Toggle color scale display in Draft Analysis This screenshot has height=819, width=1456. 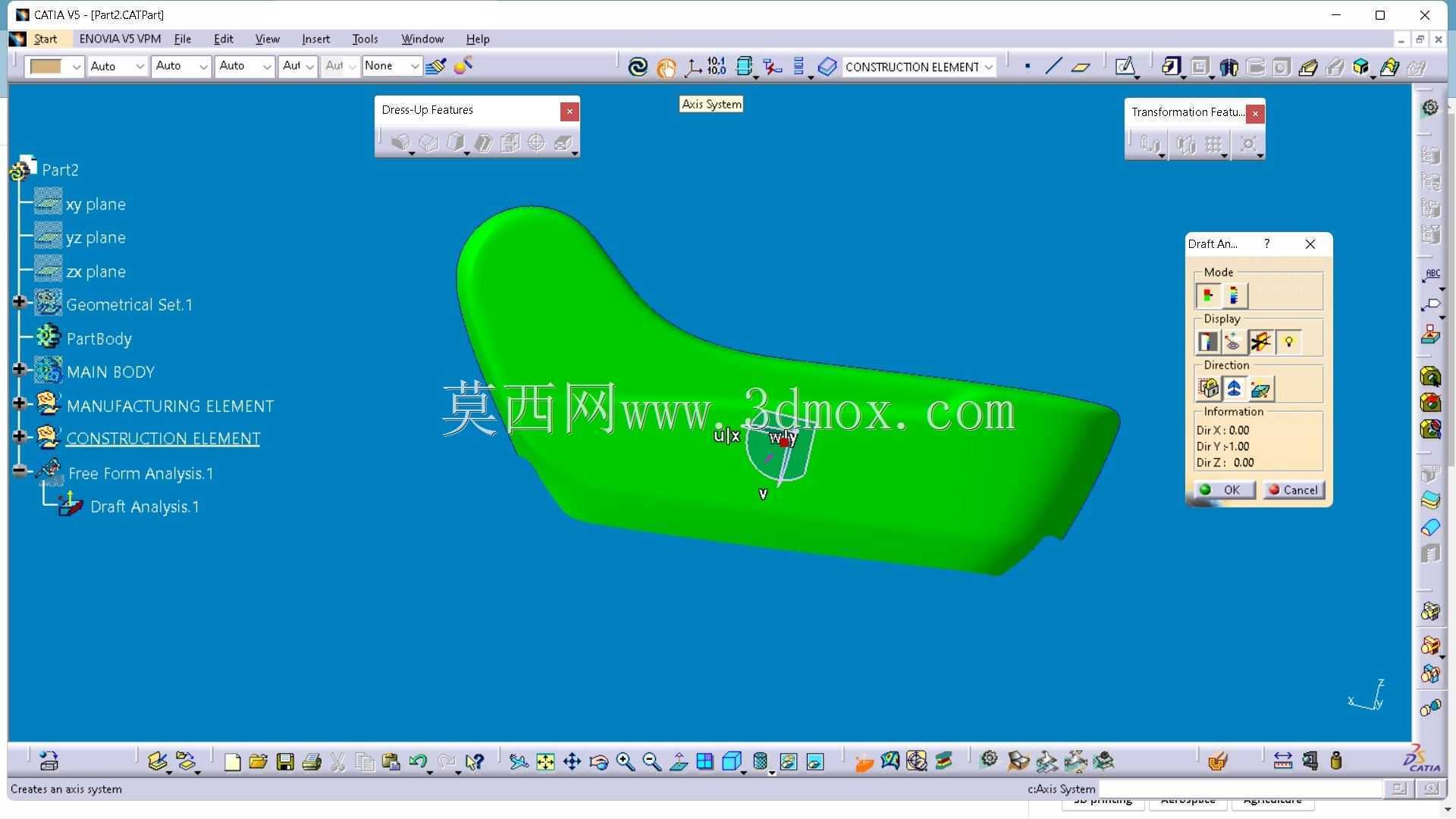point(1208,342)
